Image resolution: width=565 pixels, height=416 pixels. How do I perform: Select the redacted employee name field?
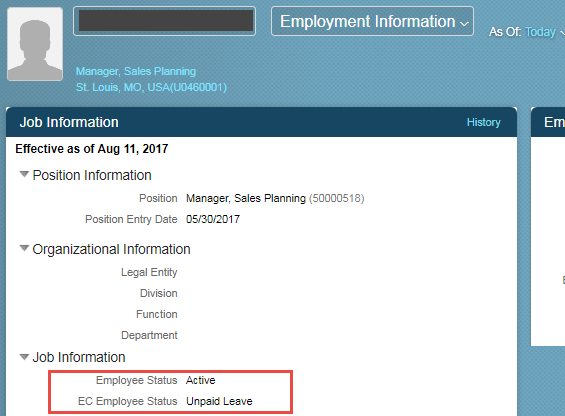point(165,21)
